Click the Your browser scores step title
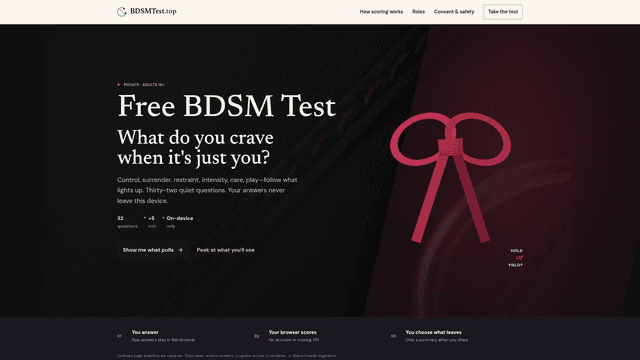The image size is (640, 360). 292,332
